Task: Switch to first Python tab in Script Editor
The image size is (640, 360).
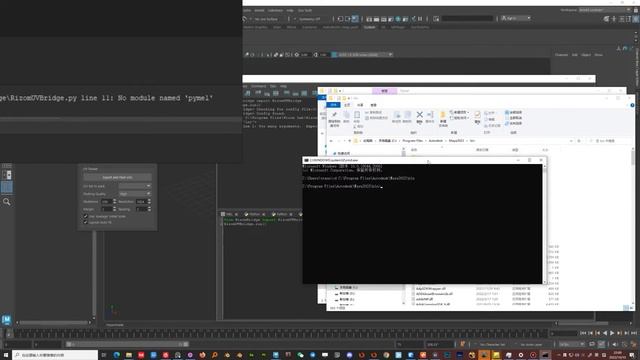Action: tap(254, 214)
